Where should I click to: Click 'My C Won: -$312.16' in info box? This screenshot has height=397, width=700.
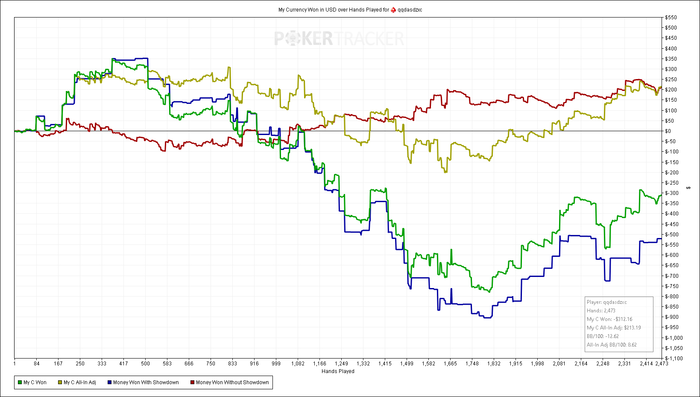pyautogui.click(x=609, y=319)
